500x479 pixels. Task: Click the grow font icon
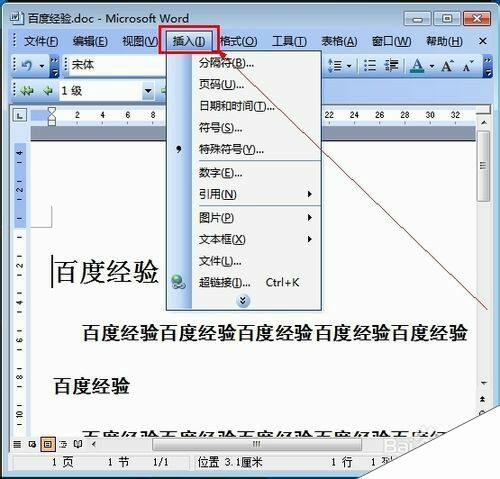coord(447,65)
